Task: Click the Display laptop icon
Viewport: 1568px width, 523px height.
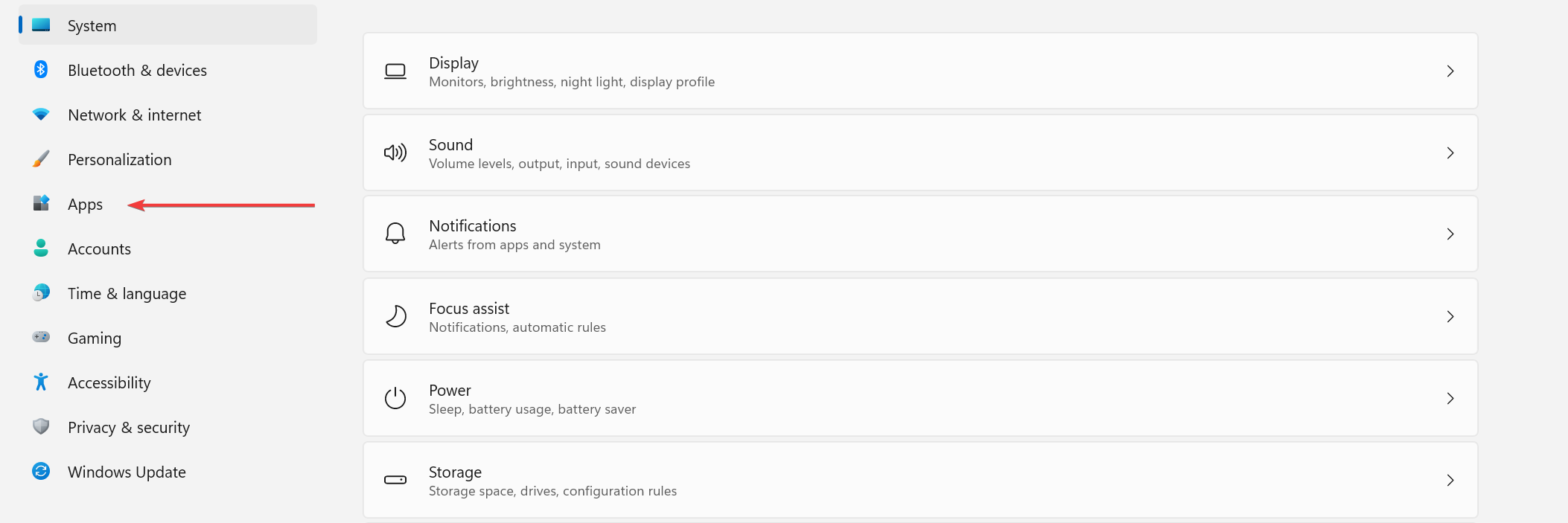Action: (395, 71)
